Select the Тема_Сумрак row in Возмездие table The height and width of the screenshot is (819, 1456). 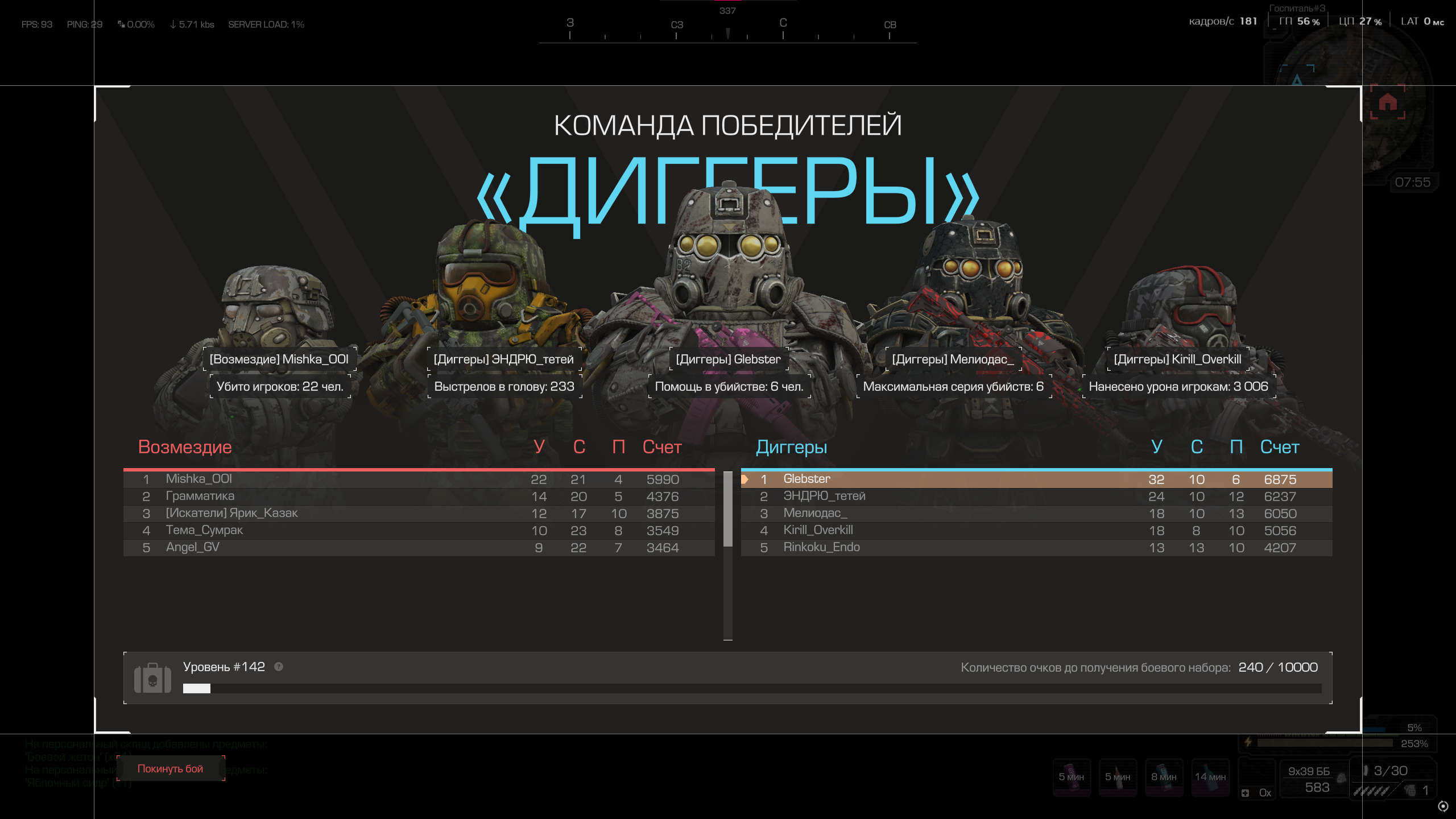click(x=419, y=531)
